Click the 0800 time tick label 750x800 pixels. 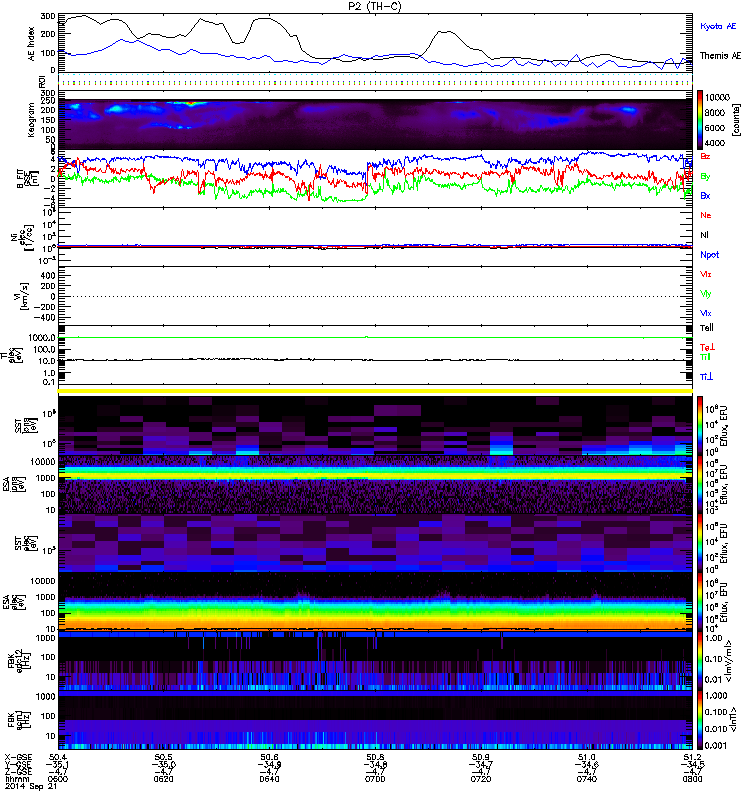[x=692, y=779]
